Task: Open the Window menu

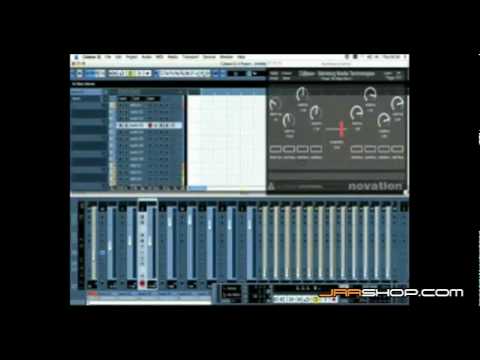Action: pyautogui.click(x=226, y=57)
